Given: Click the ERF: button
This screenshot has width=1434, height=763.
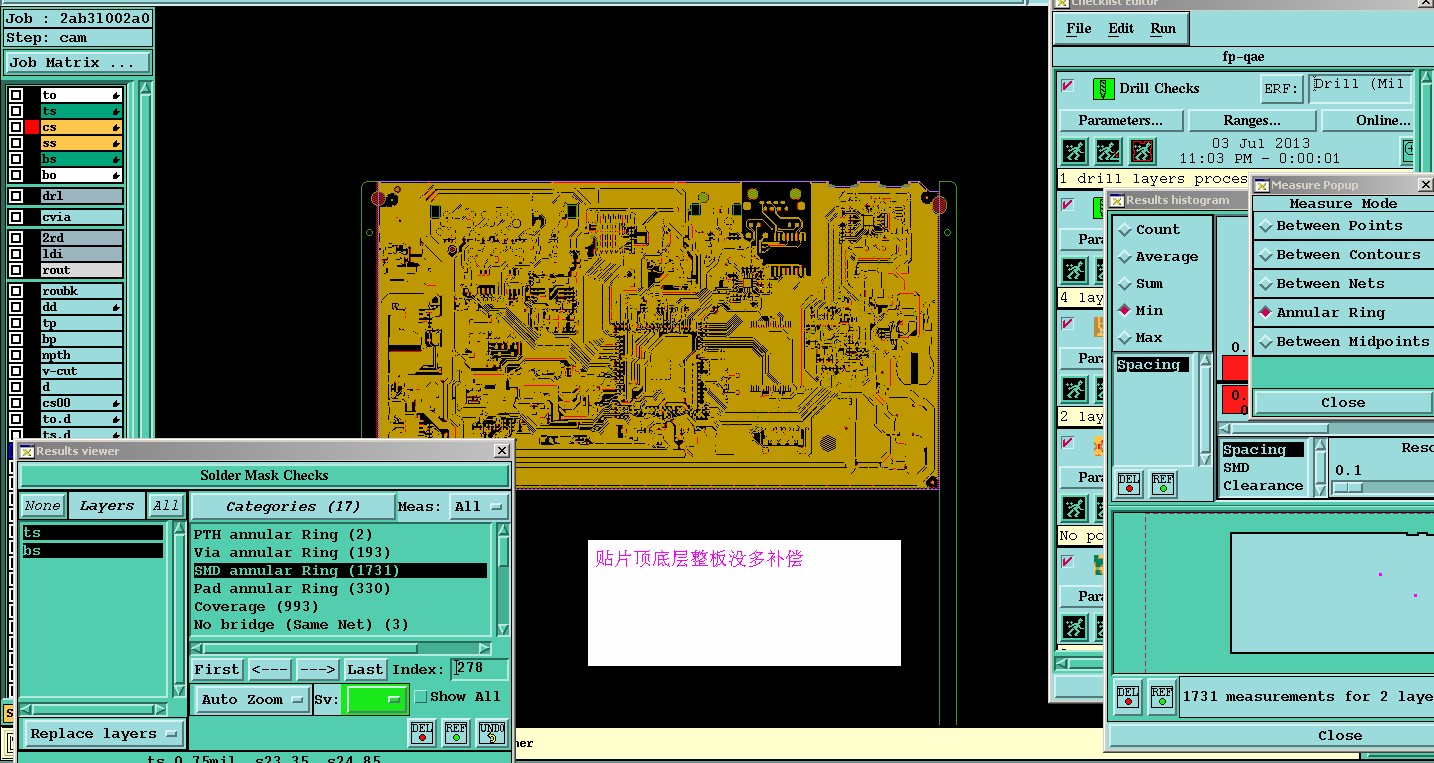Looking at the screenshot, I should (1282, 89).
